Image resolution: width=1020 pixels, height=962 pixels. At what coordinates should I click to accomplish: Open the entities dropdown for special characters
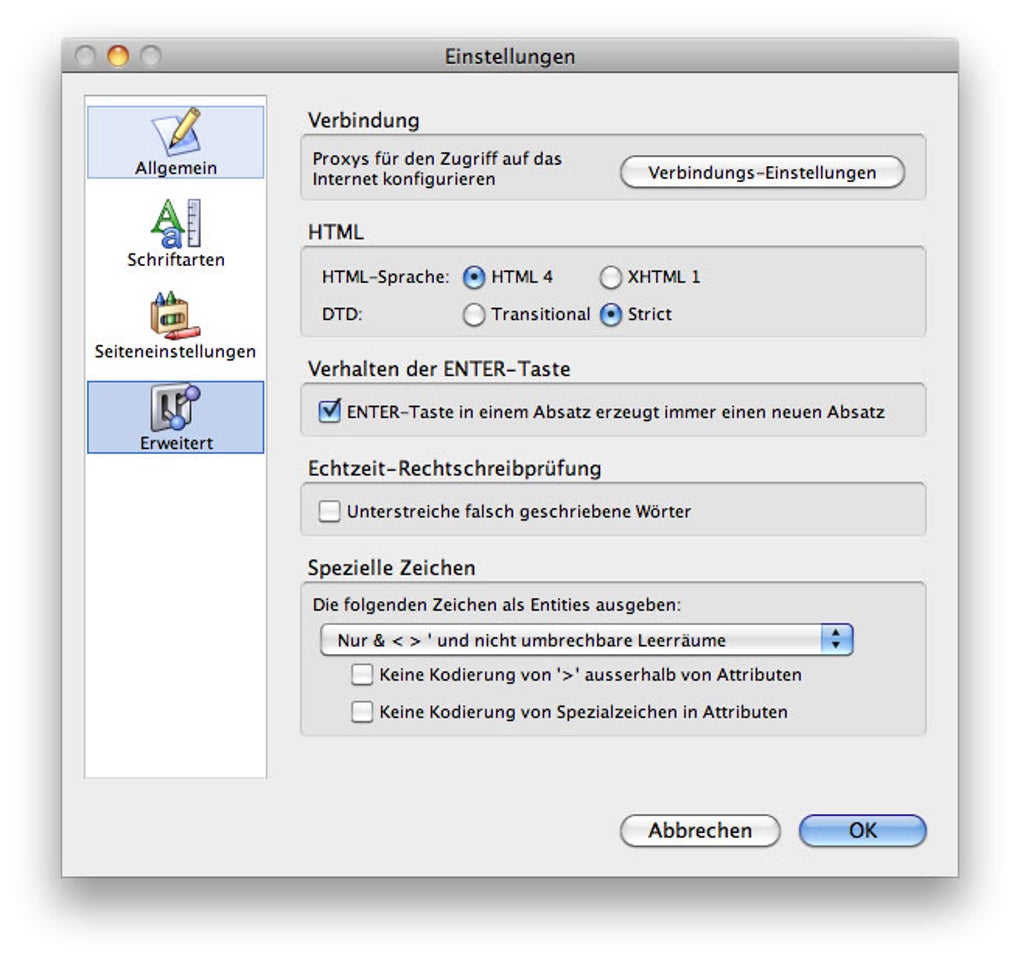pyautogui.click(x=586, y=640)
